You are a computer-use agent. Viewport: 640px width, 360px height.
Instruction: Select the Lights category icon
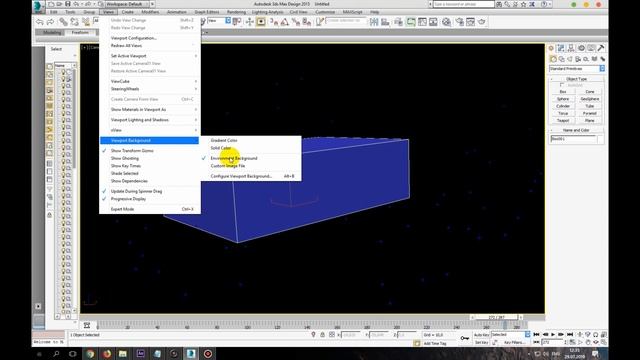[570, 59]
